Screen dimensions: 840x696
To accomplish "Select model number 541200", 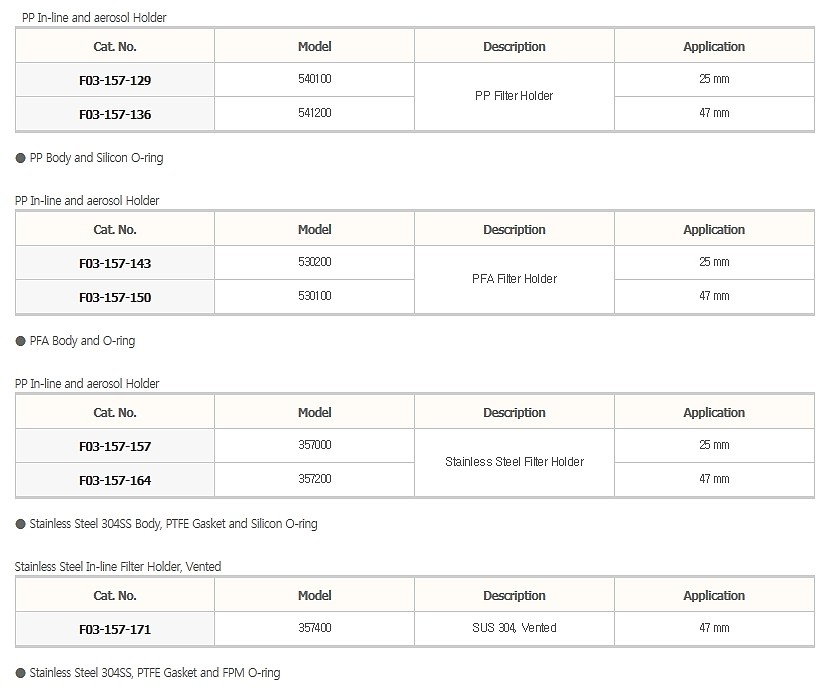I will [x=315, y=113].
